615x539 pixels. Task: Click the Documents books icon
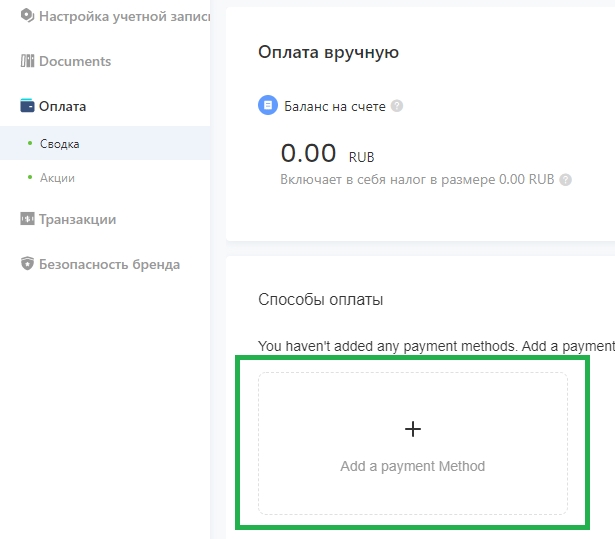click(27, 61)
